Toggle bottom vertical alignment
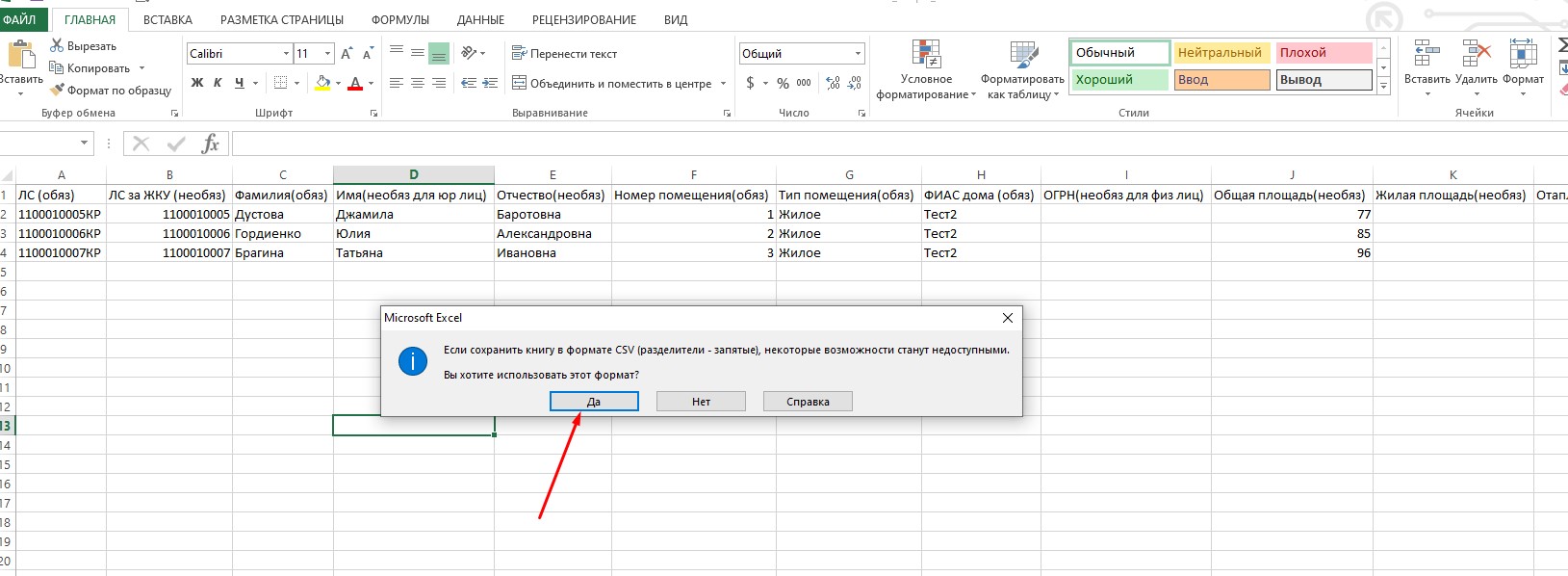This screenshot has height=576, width=1568. tap(439, 53)
